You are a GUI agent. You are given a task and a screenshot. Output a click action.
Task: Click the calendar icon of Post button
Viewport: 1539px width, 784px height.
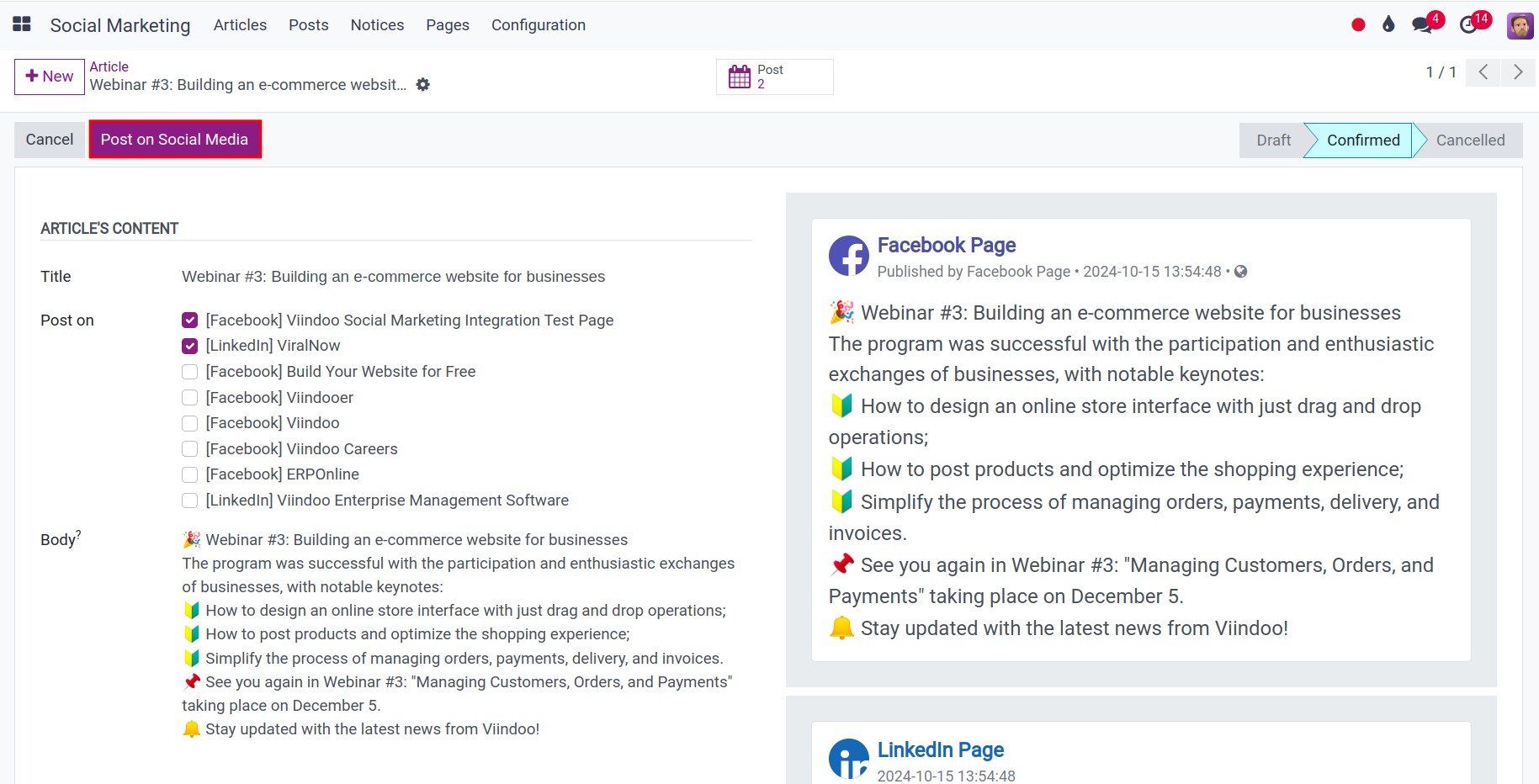point(740,77)
